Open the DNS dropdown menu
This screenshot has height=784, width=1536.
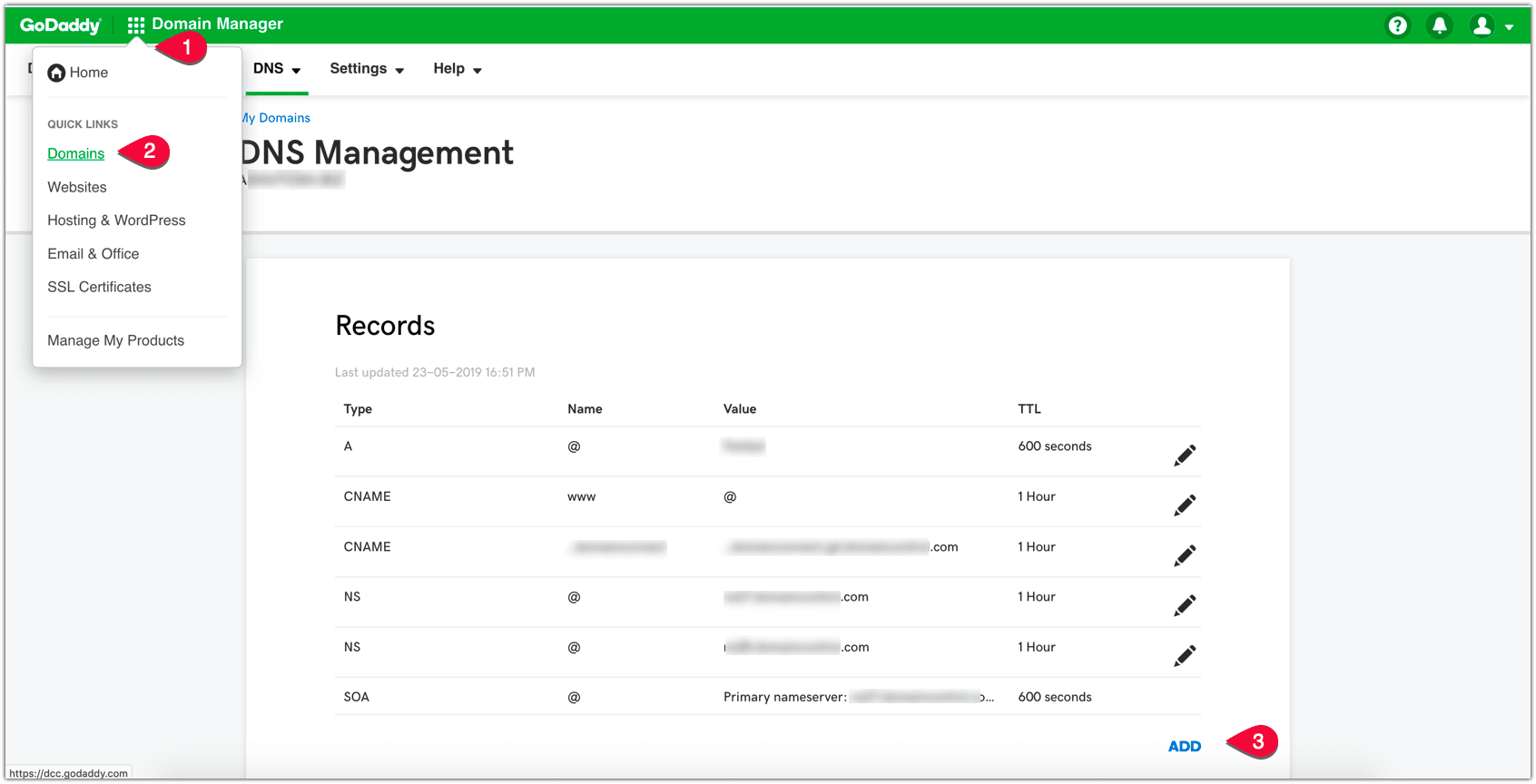point(277,69)
